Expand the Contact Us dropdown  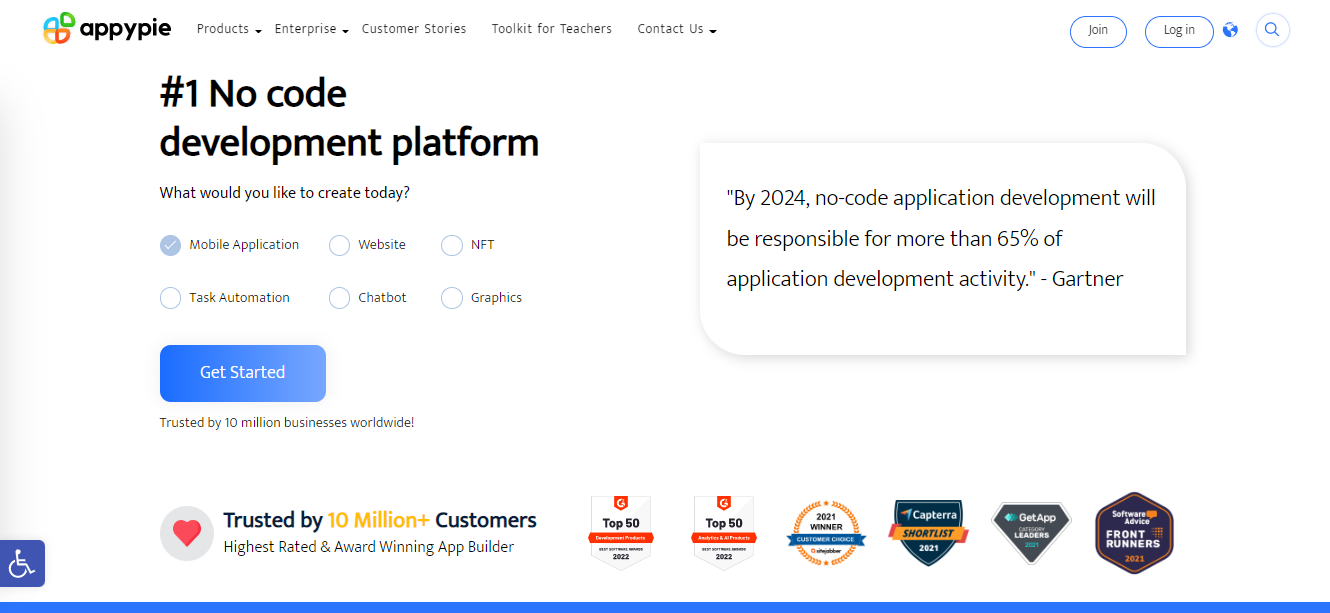(677, 29)
